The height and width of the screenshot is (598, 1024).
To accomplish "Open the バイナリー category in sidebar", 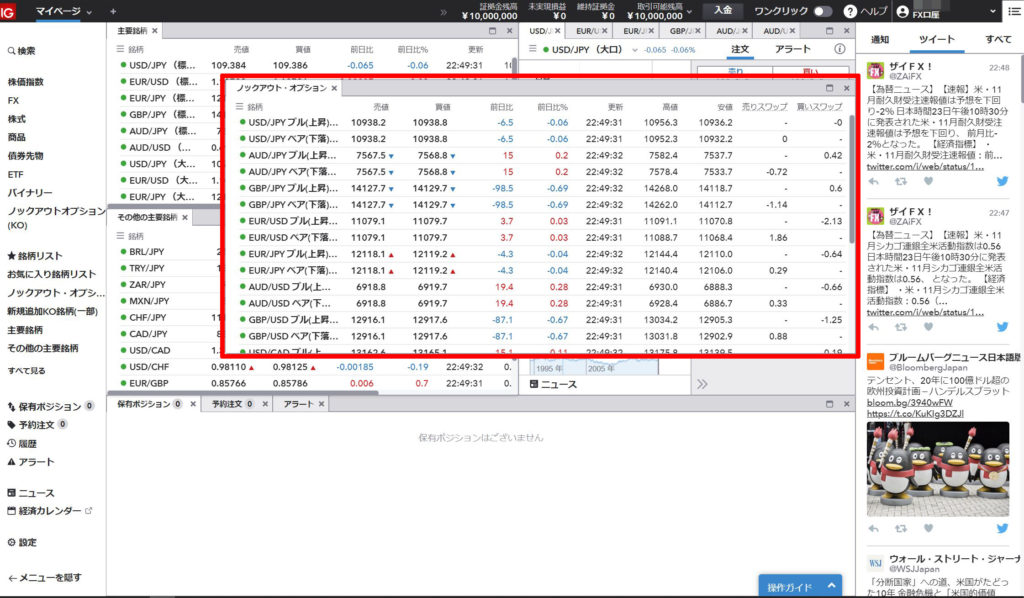I will 30,193.
